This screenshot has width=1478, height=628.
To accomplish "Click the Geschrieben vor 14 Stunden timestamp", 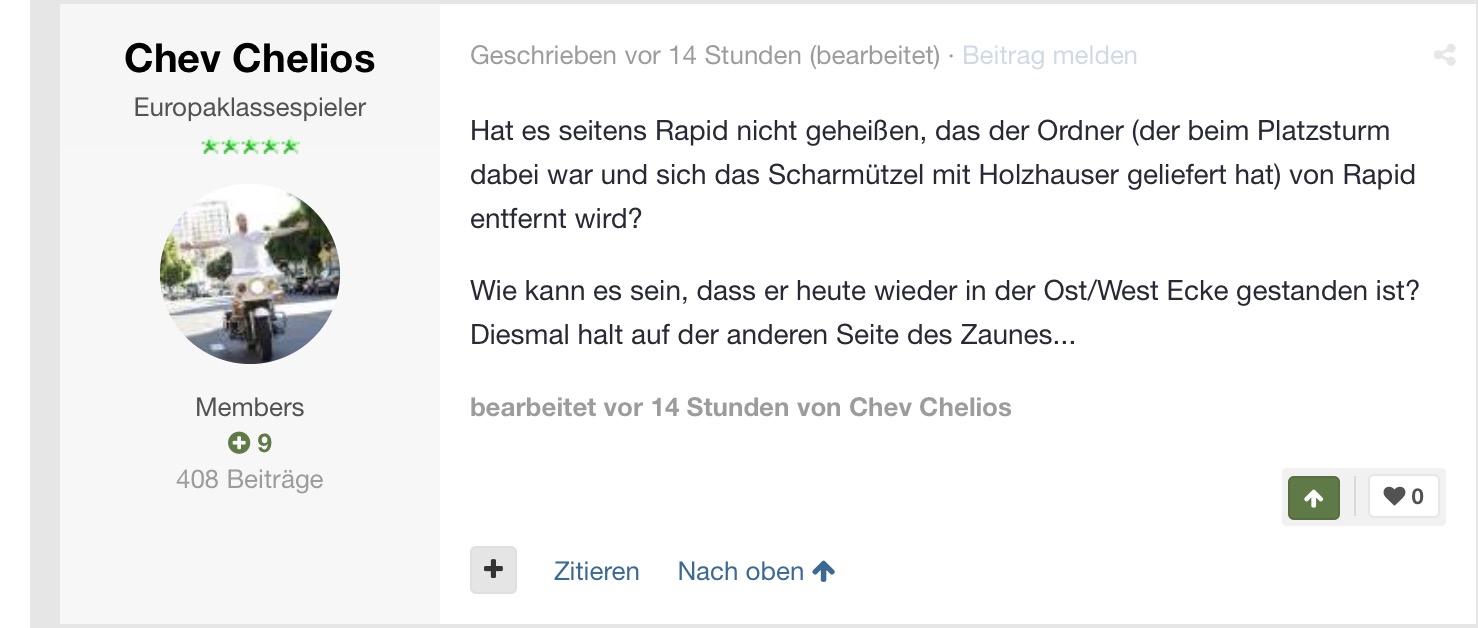I will 637,55.
